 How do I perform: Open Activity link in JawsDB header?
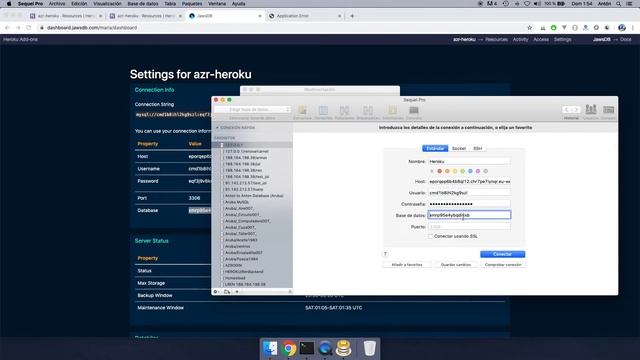[520, 40]
